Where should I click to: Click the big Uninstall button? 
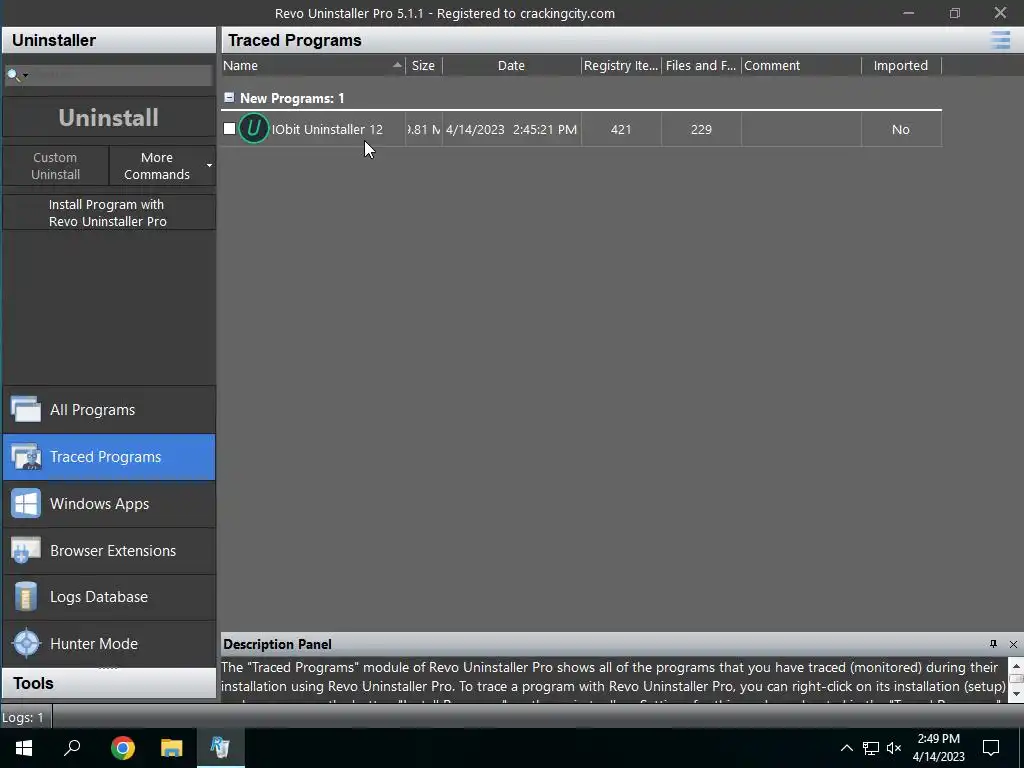109,118
